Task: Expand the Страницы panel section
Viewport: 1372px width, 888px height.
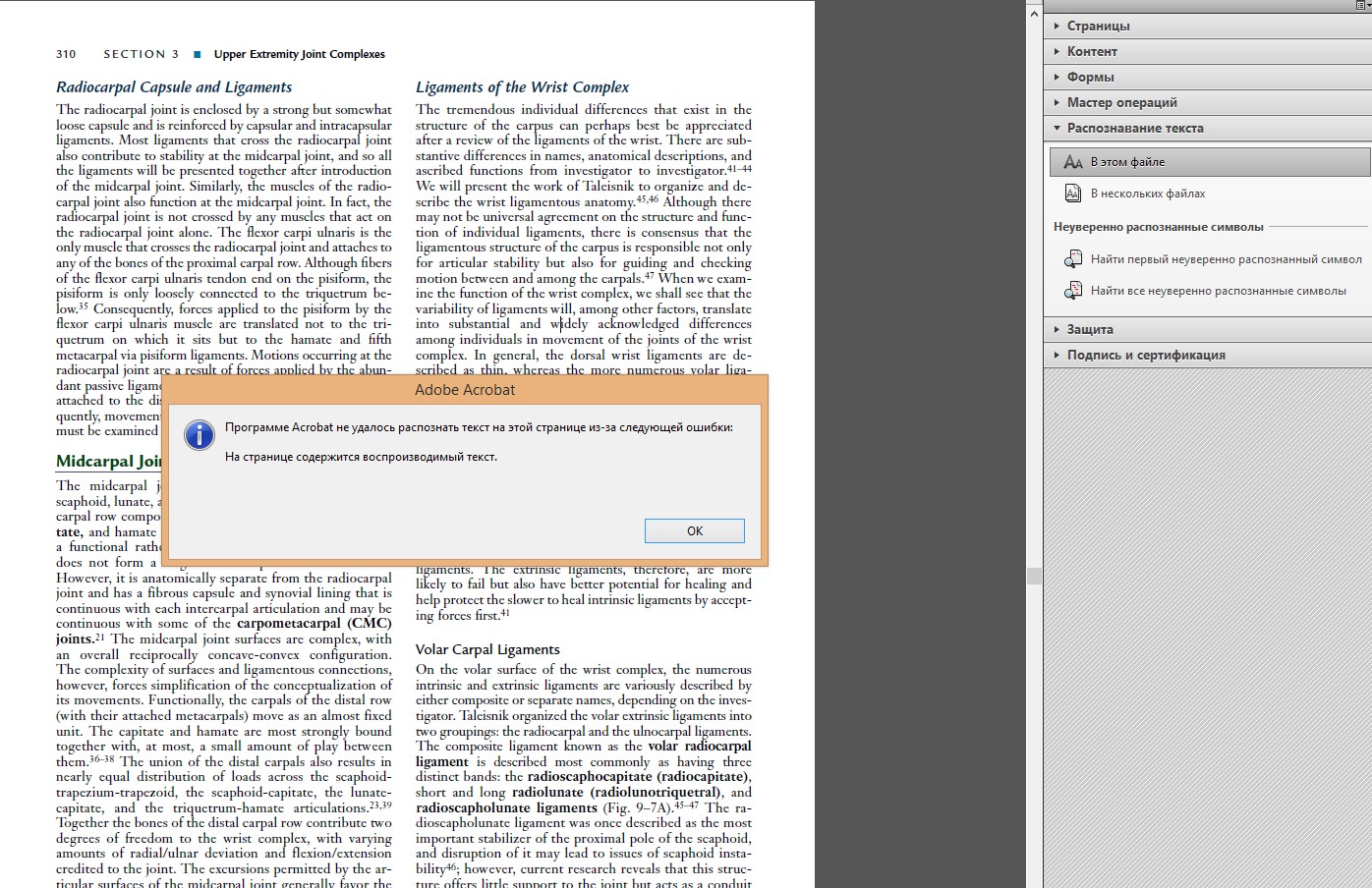Action: click(1207, 26)
